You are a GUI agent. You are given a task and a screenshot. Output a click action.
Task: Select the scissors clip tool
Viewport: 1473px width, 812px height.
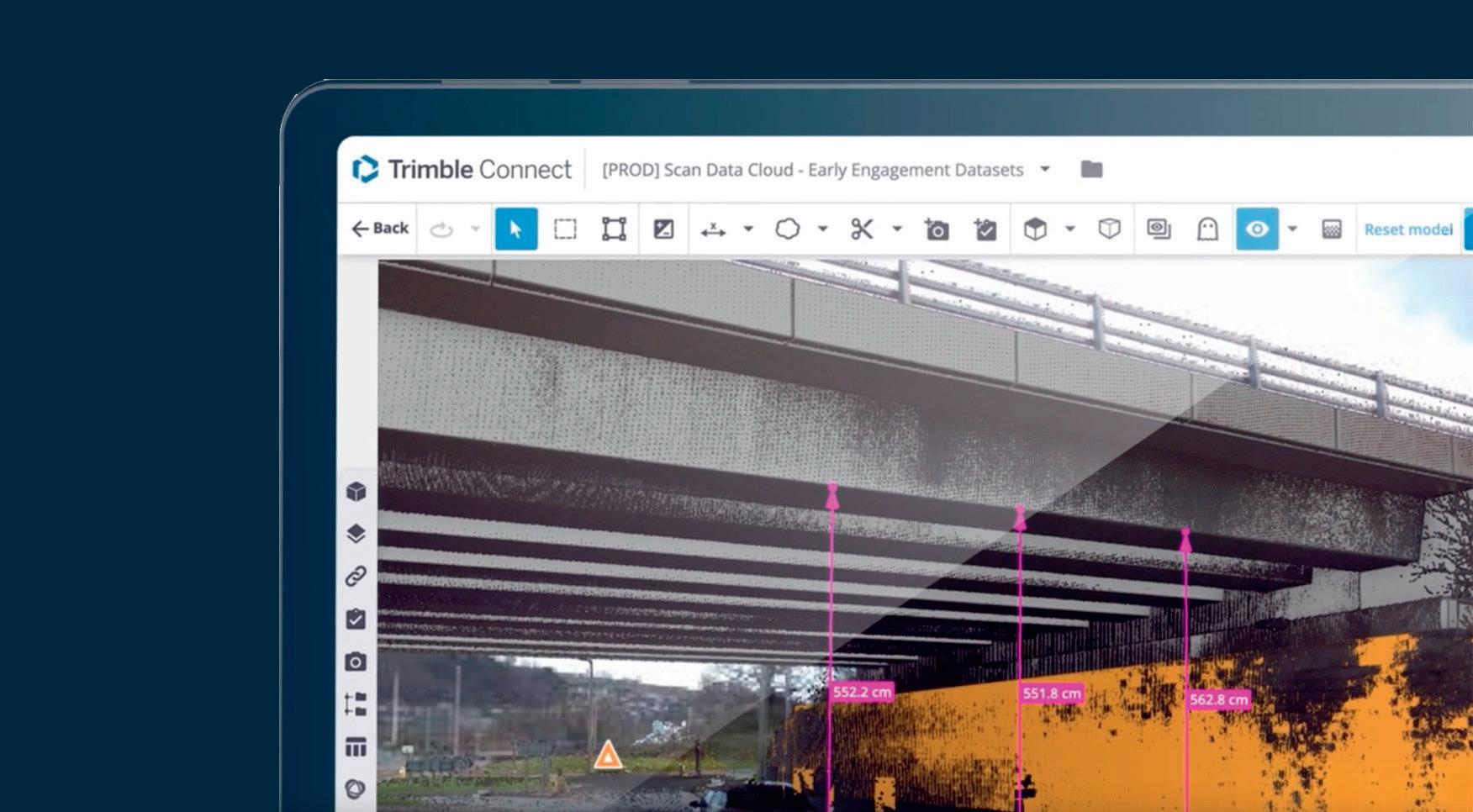coord(862,229)
